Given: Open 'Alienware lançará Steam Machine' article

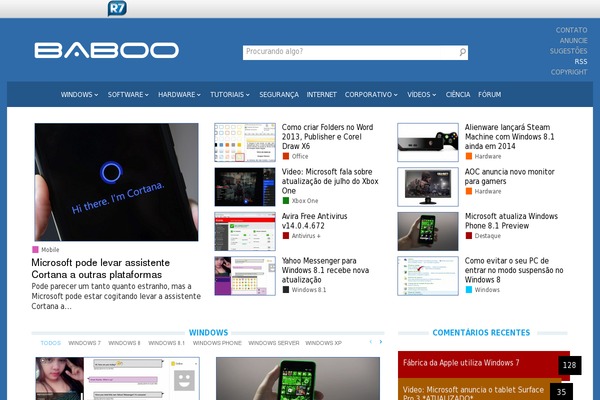Looking at the screenshot, I should [x=509, y=137].
